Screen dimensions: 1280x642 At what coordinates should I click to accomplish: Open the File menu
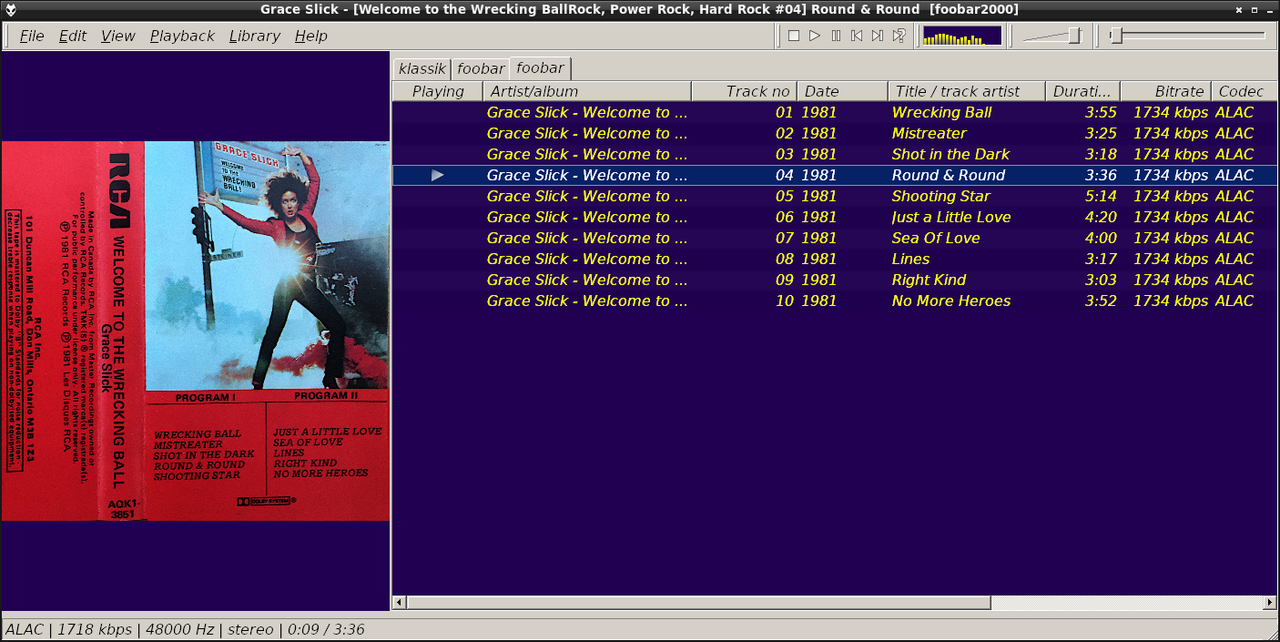click(x=32, y=36)
